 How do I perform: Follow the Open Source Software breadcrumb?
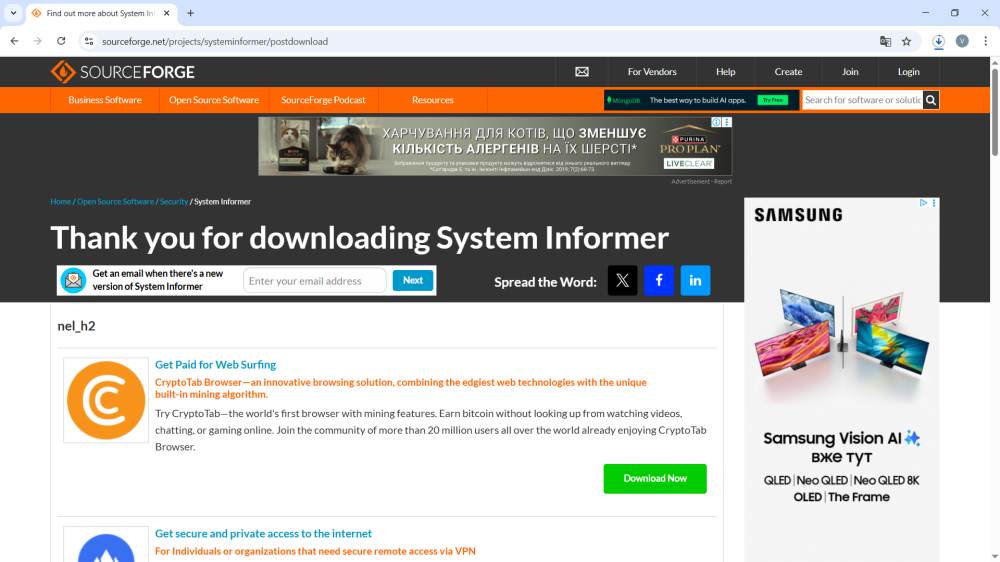point(115,202)
